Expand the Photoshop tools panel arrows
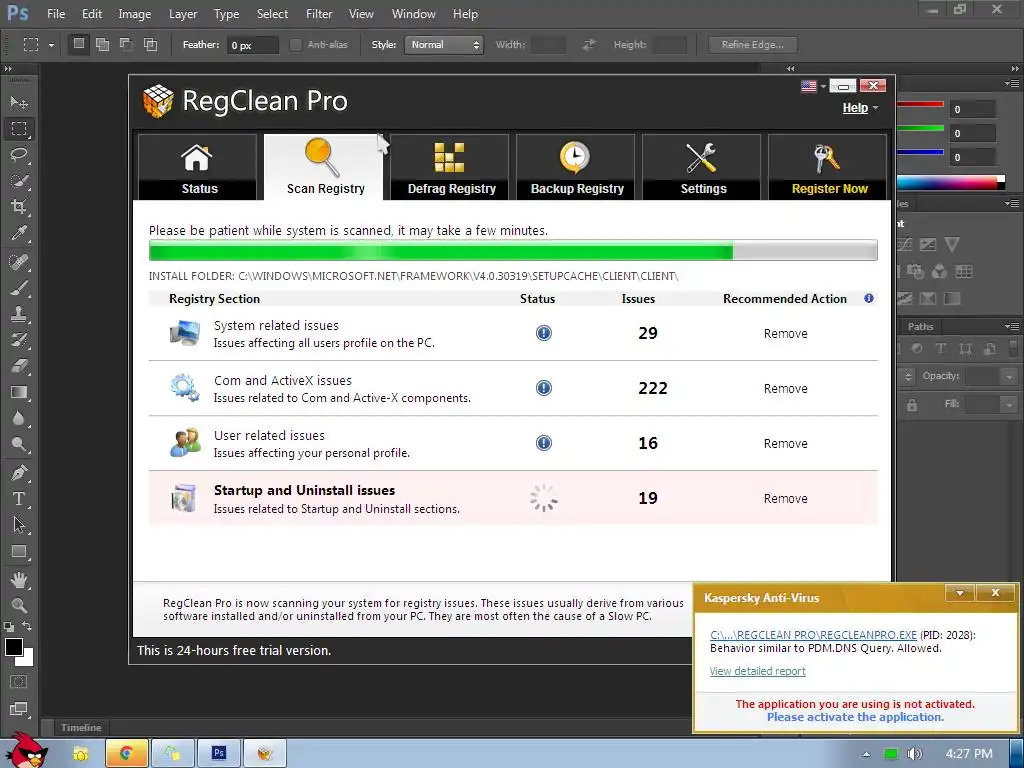1024x768 pixels. pyautogui.click(x=8, y=69)
